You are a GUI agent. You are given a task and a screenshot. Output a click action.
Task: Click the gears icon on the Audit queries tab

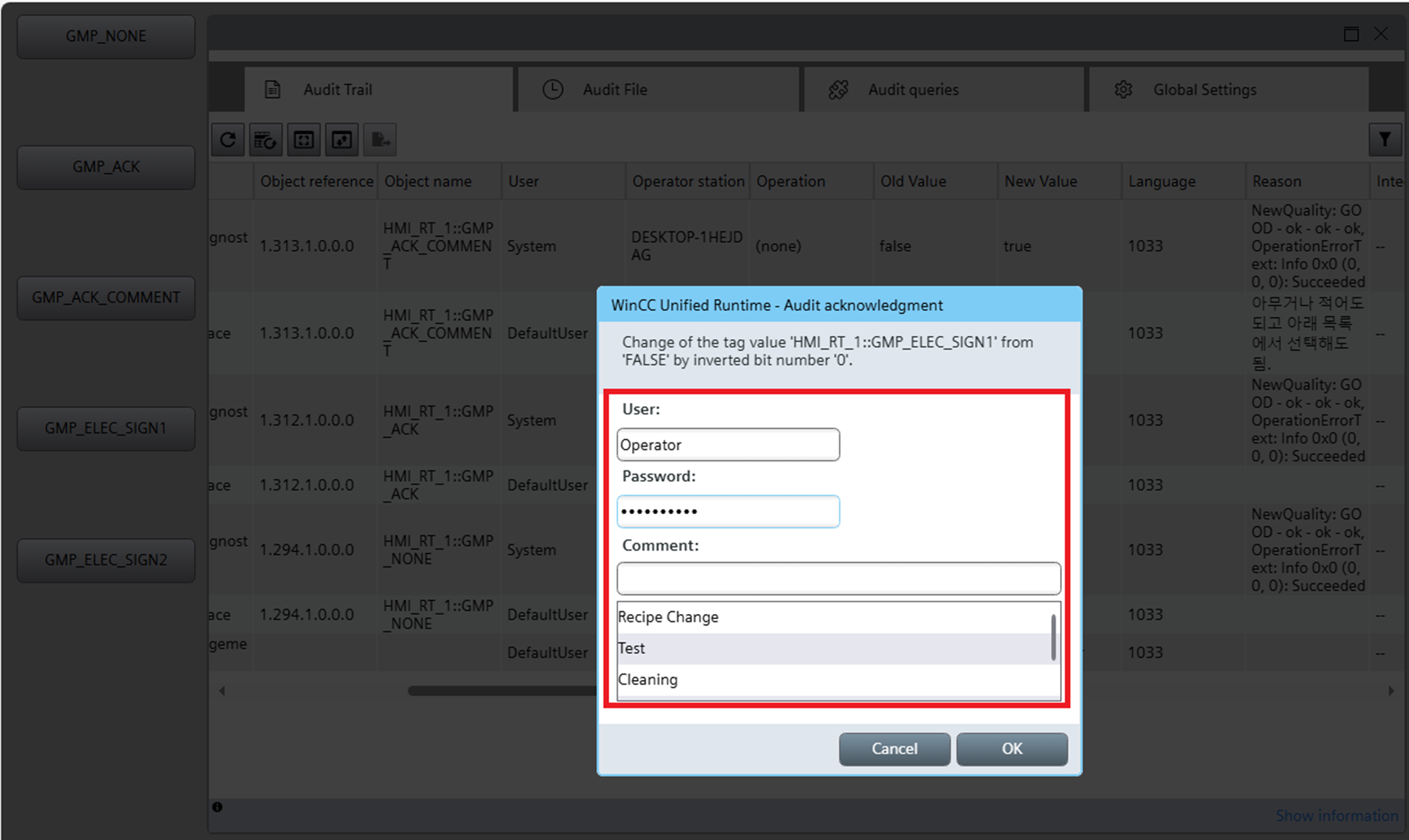pyautogui.click(x=839, y=89)
